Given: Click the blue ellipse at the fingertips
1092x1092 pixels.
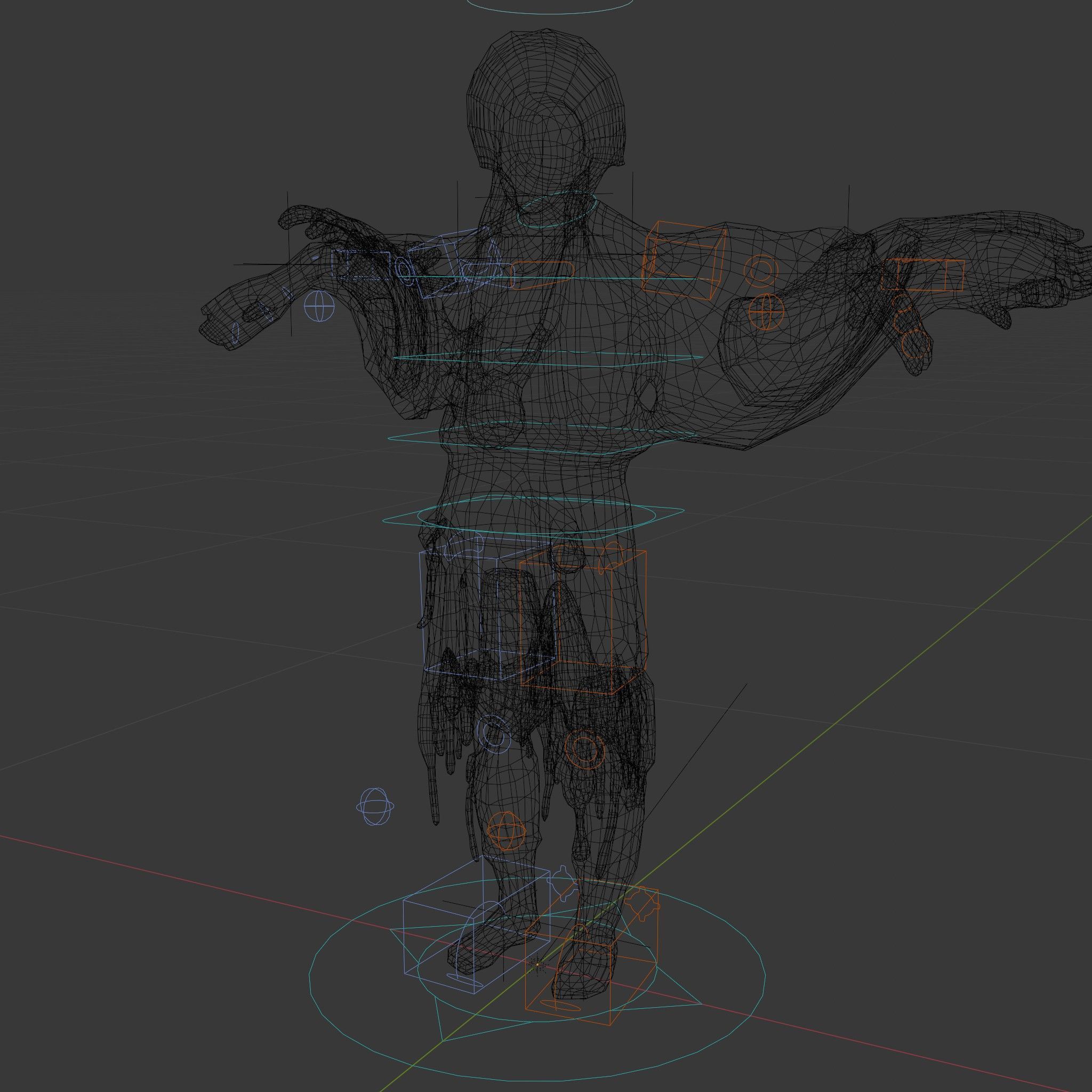Looking at the screenshot, I should 236,332.
